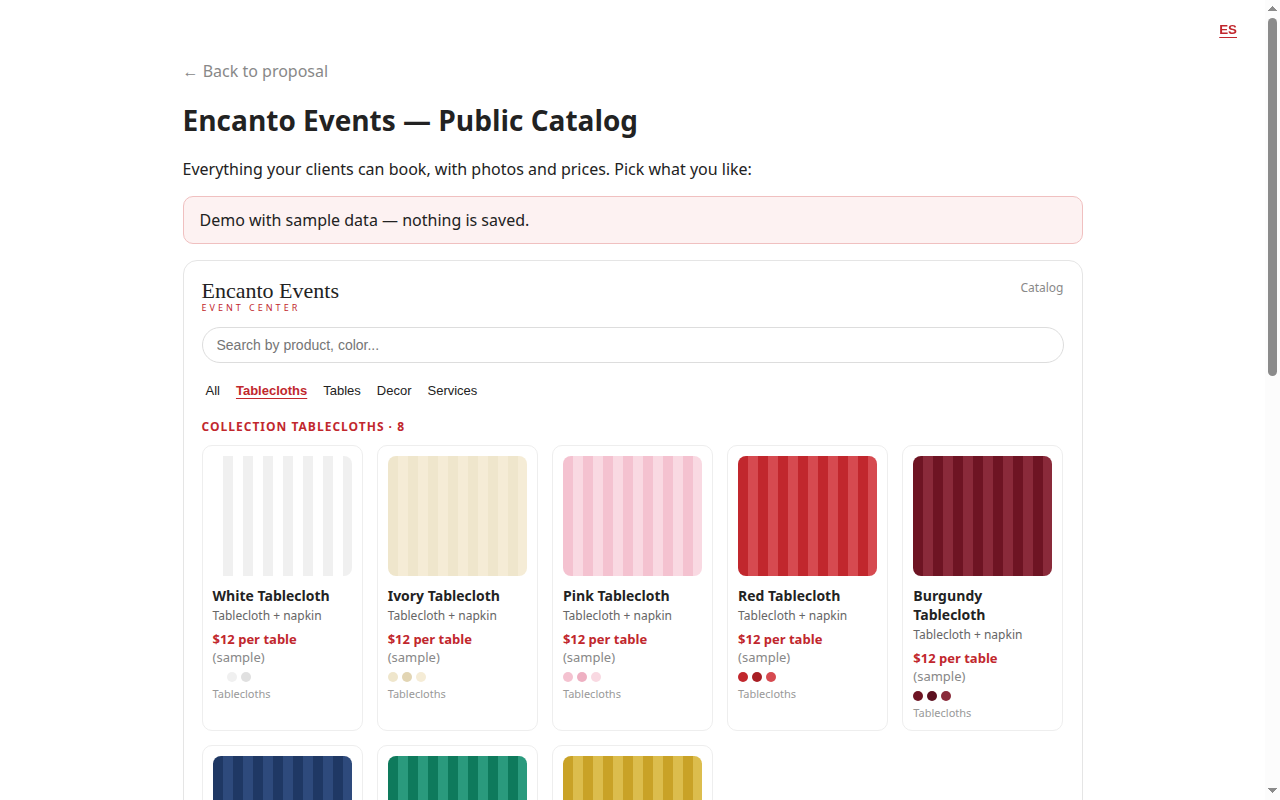Pick the middle color dot under Ivory Tablecloth
This screenshot has width=1280, height=800.
407,677
